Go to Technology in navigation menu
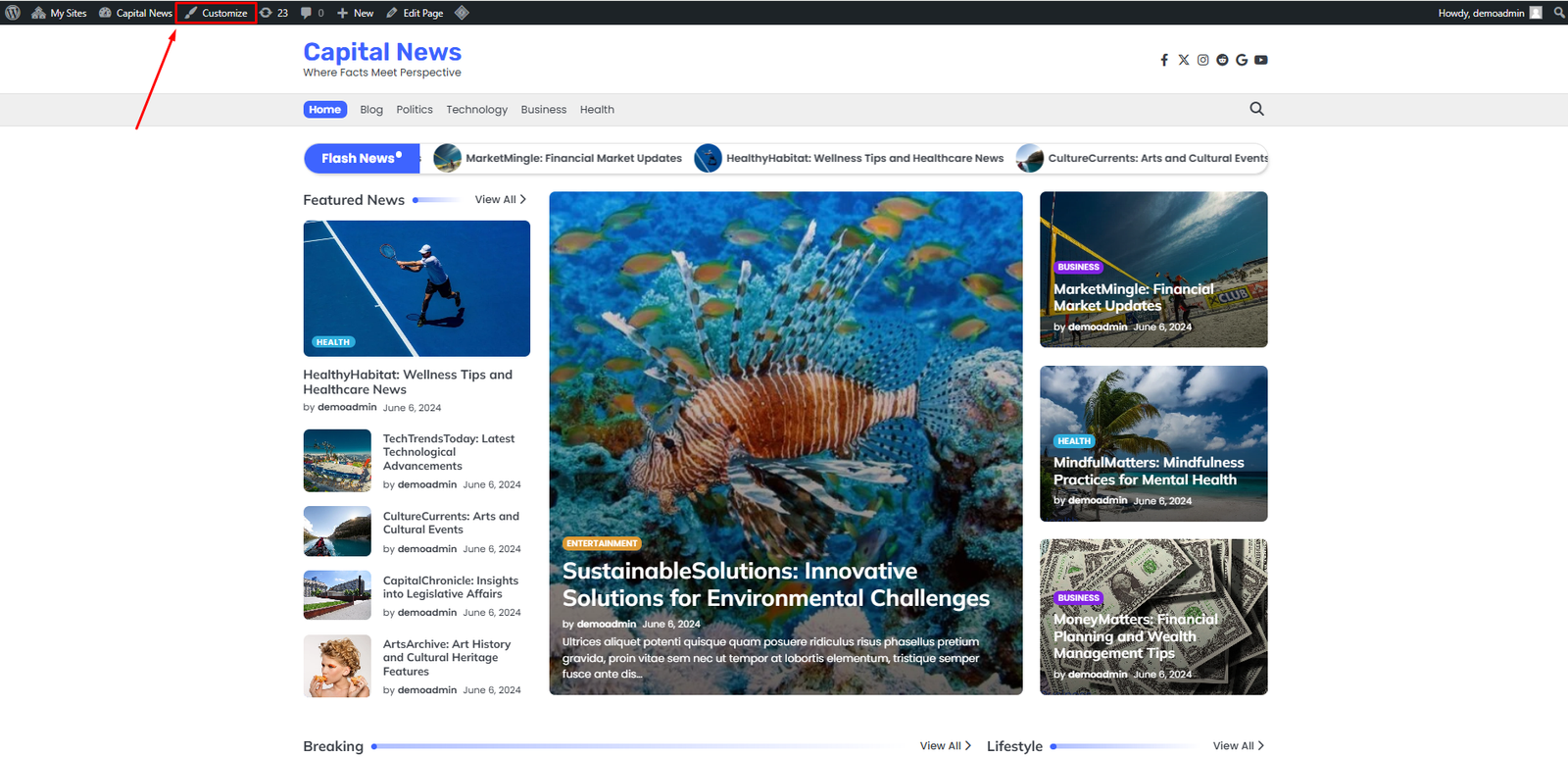The height and width of the screenshot is (757, 1568). [477, 110]
